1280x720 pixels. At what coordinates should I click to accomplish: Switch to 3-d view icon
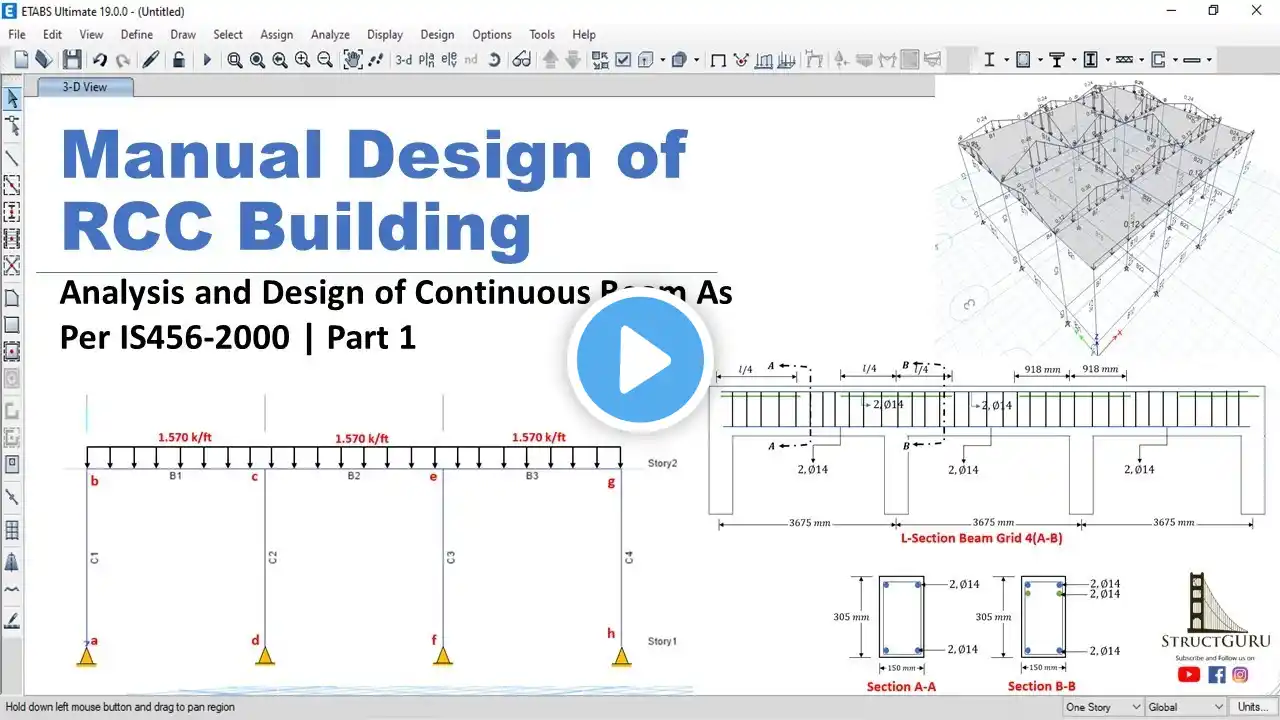[403, 60]
